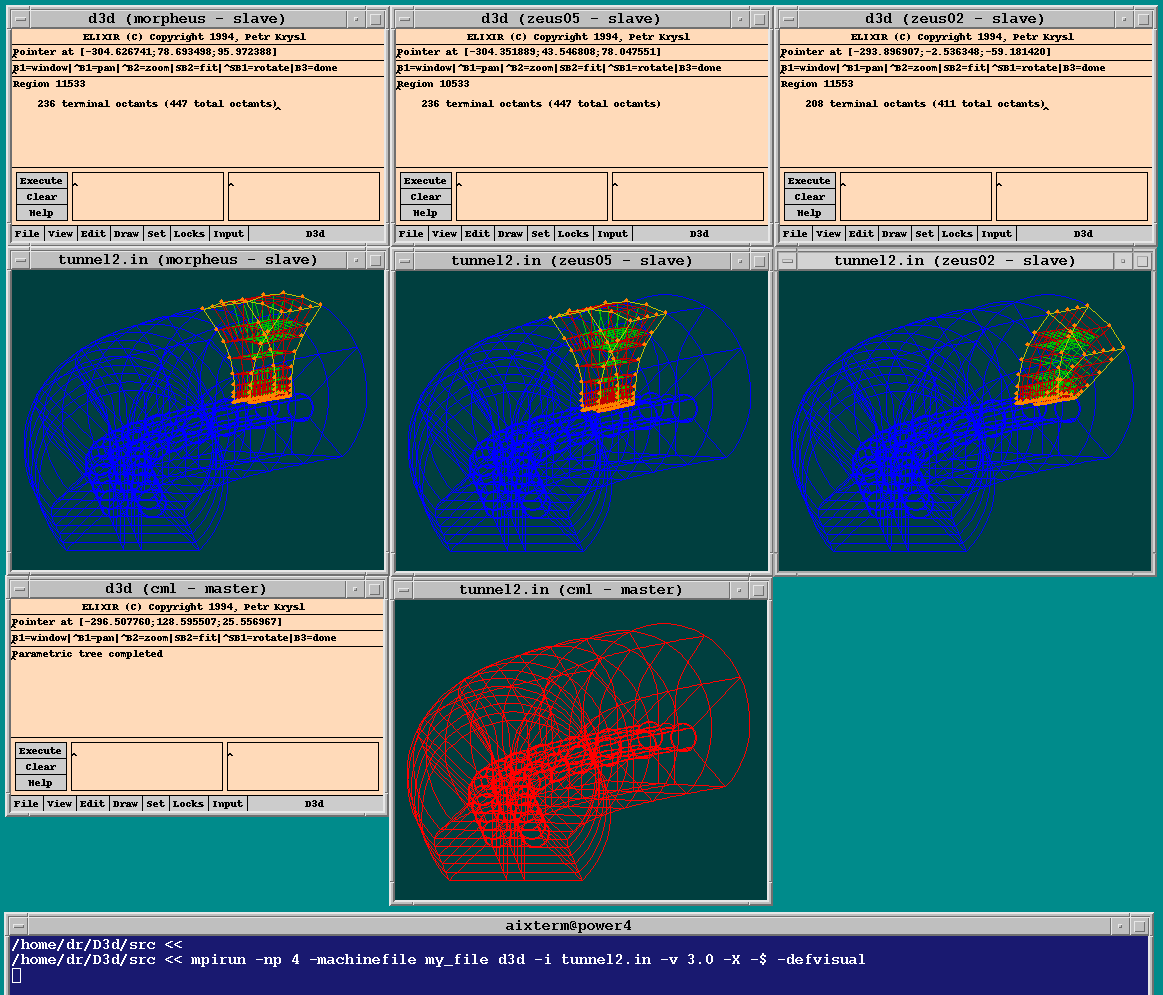Image resolution: width=1163 pixels, height=995 pixels.
Task: Open Draw menu in d3d cml master window
Action: coord(125,804)
